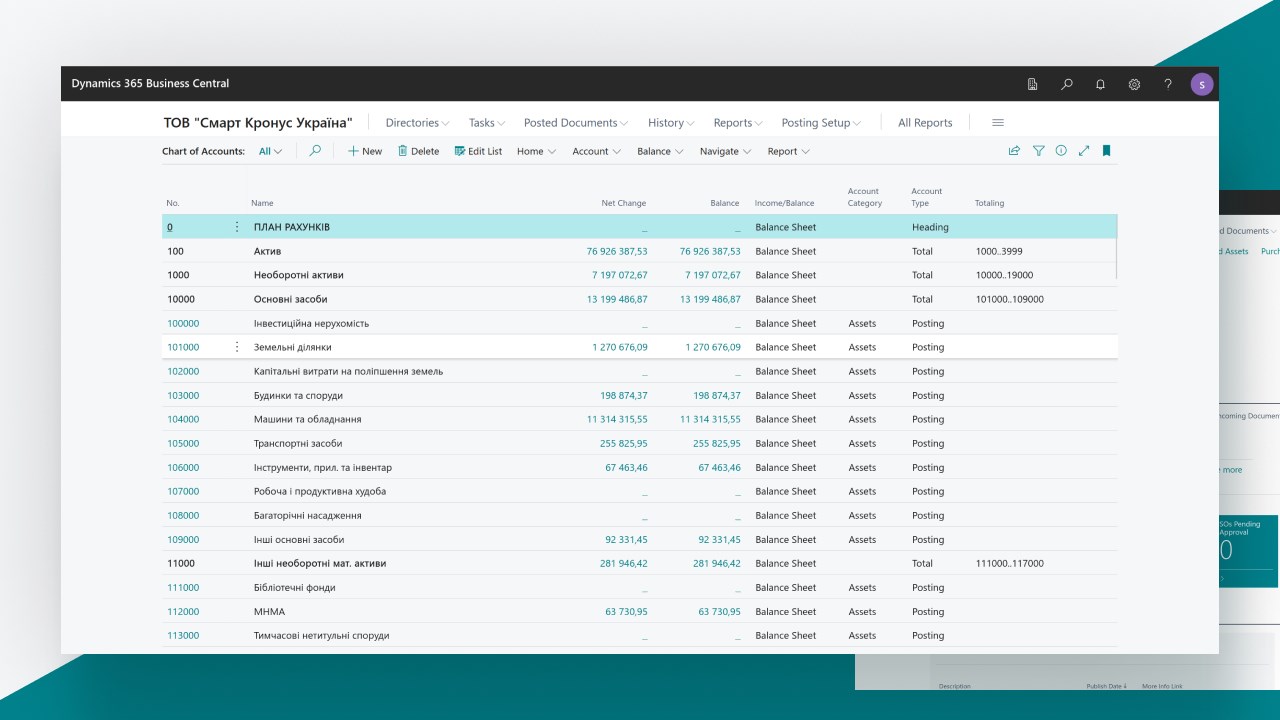Viewport: 1280px width, 720px height.
Task: Open the History menu
Action: pos(671,123)
